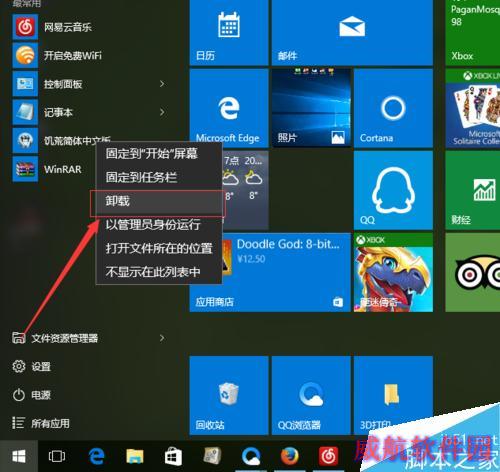Open the WinRAR icon in list
Screen dimensions: 500x472
(25, 169)
